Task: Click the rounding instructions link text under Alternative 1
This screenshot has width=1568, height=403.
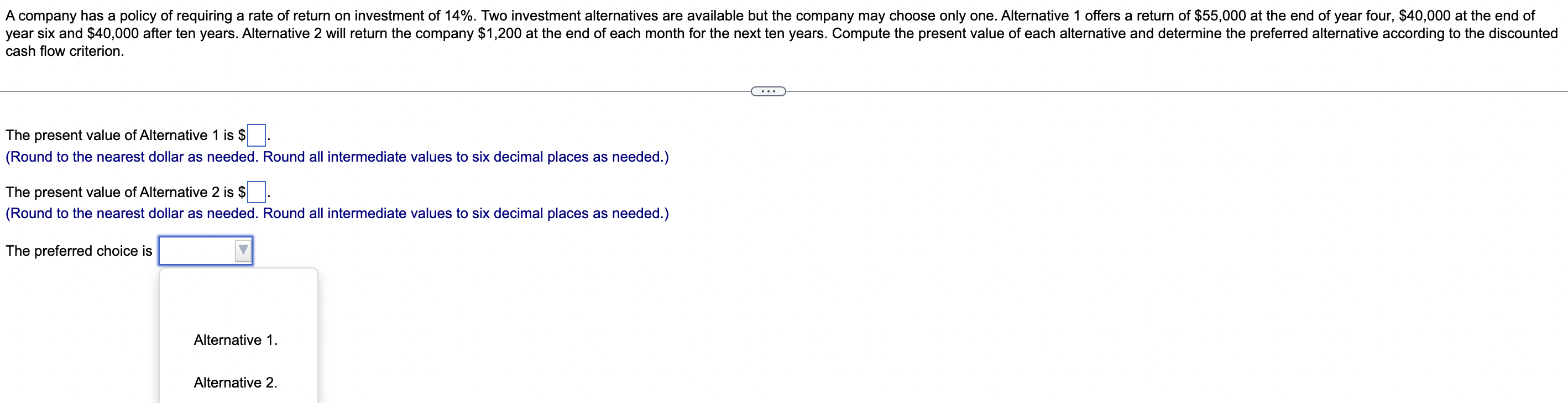Action: (336, 157)
